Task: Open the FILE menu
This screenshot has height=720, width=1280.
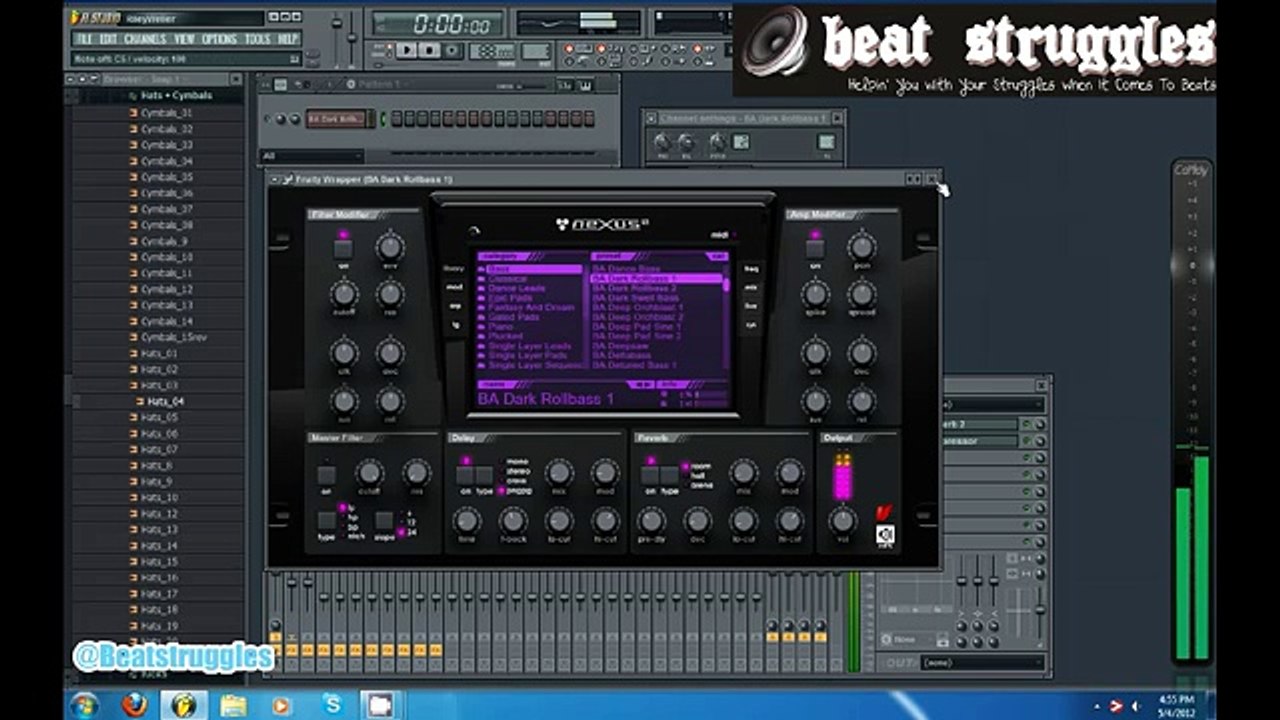Action: 85,39
